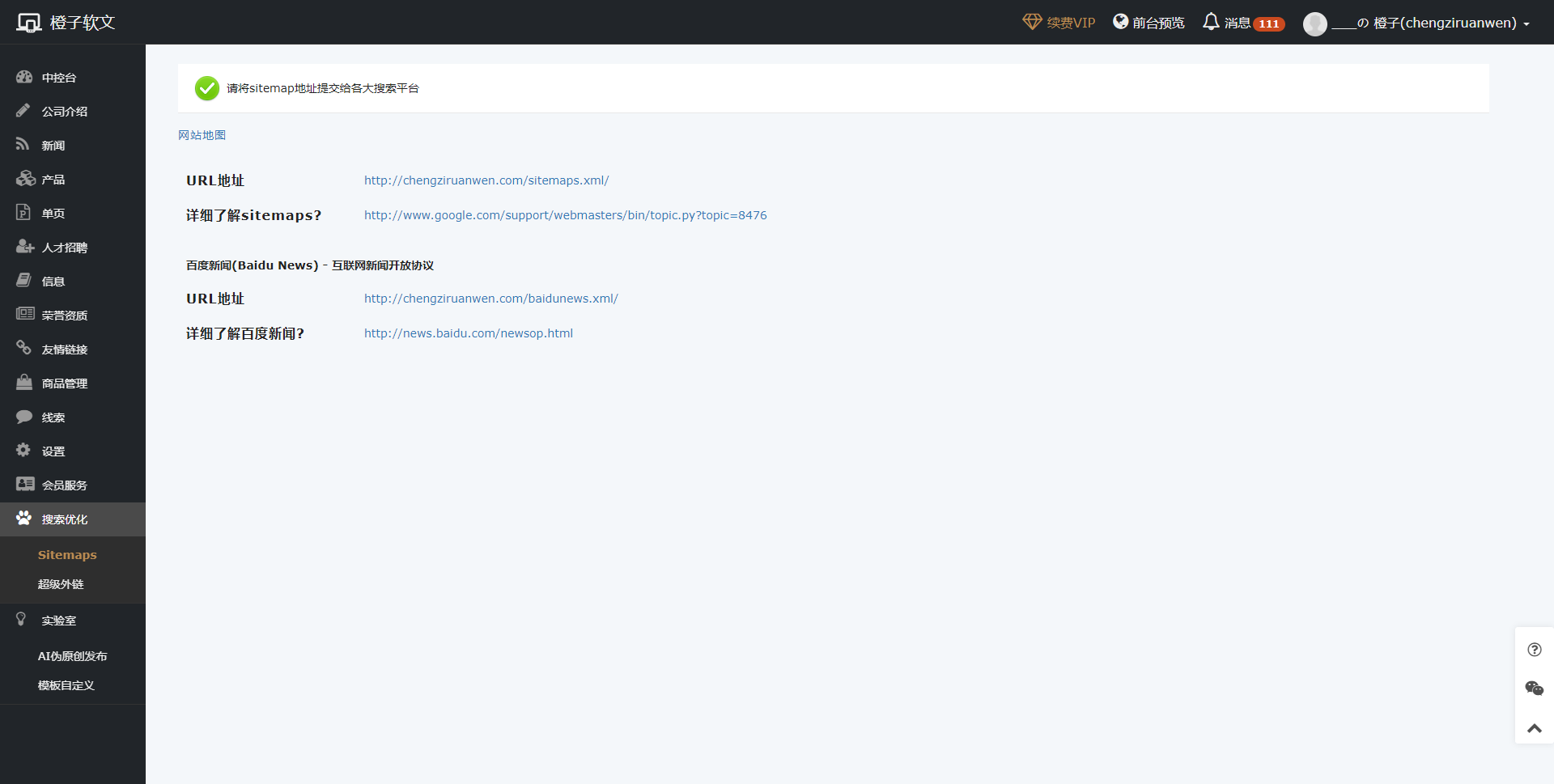This screenshot has height=784, width=1554.
Task: Open the 新闻 menu item
Action: click(73, 146)
